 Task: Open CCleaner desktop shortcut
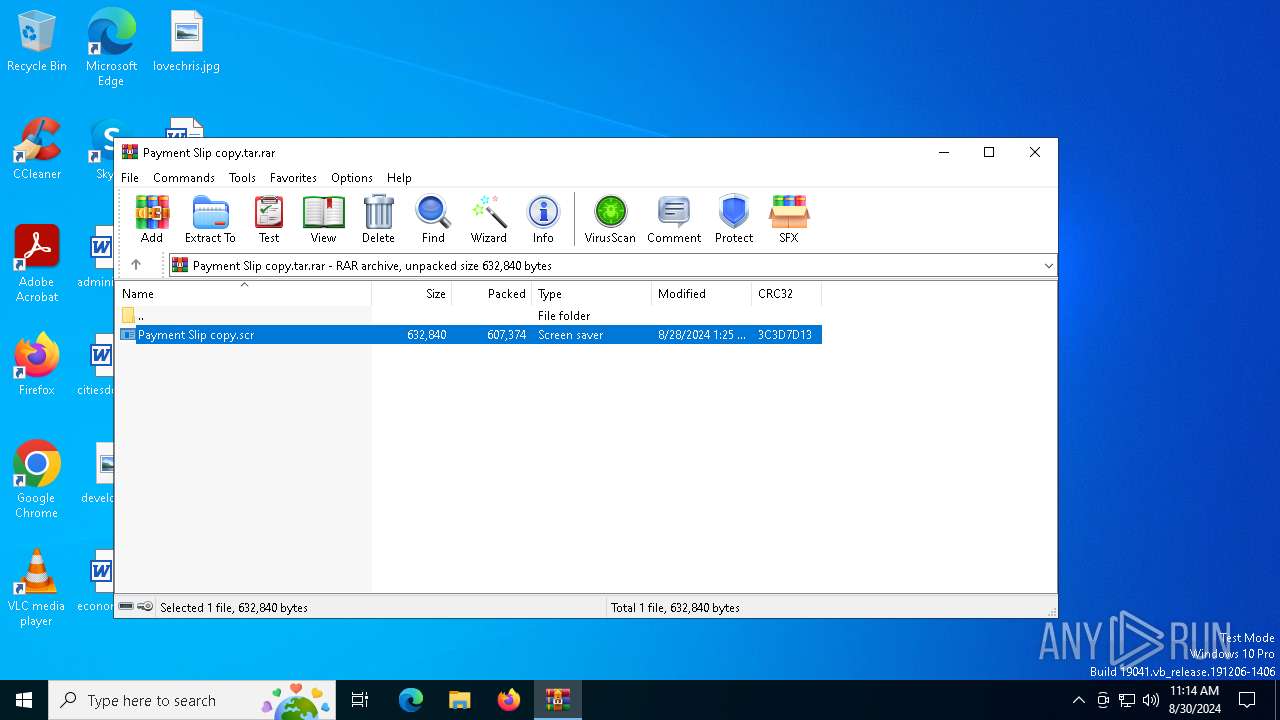(37, 150)
